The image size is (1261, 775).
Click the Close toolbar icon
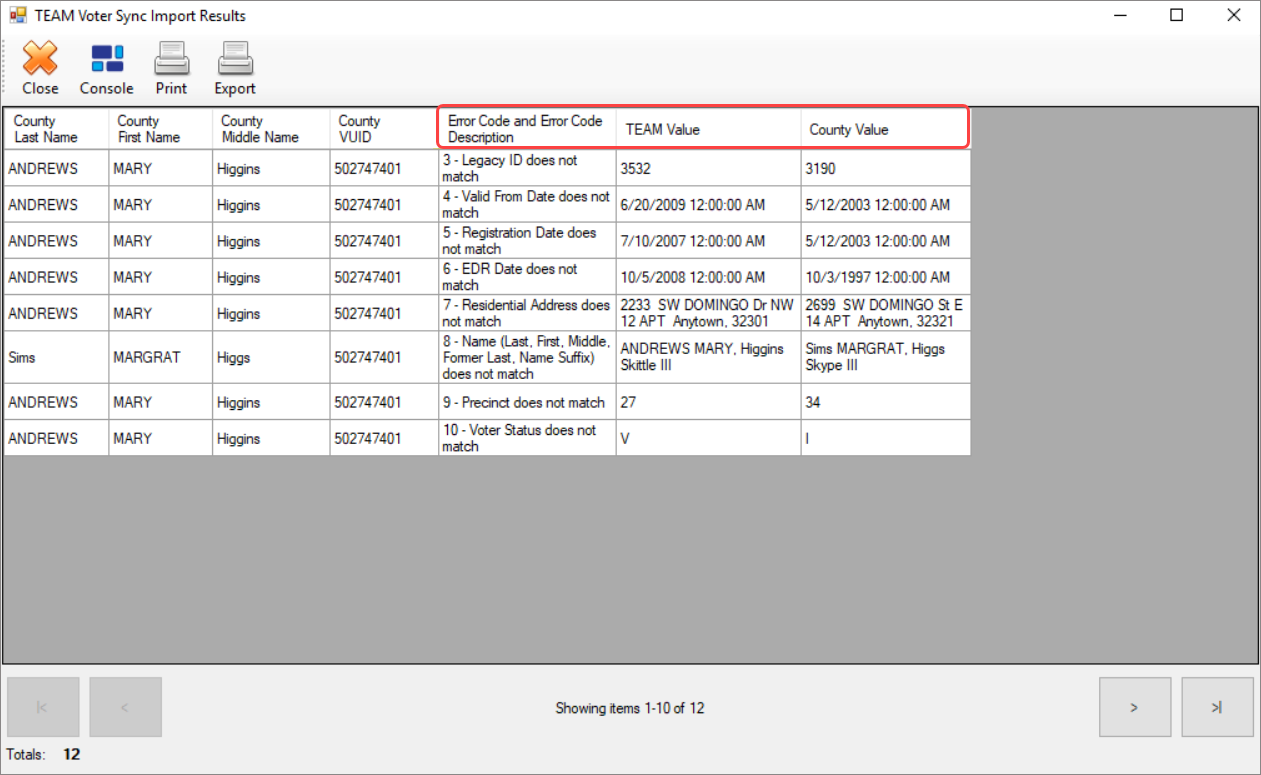click(x=40, y=68)
